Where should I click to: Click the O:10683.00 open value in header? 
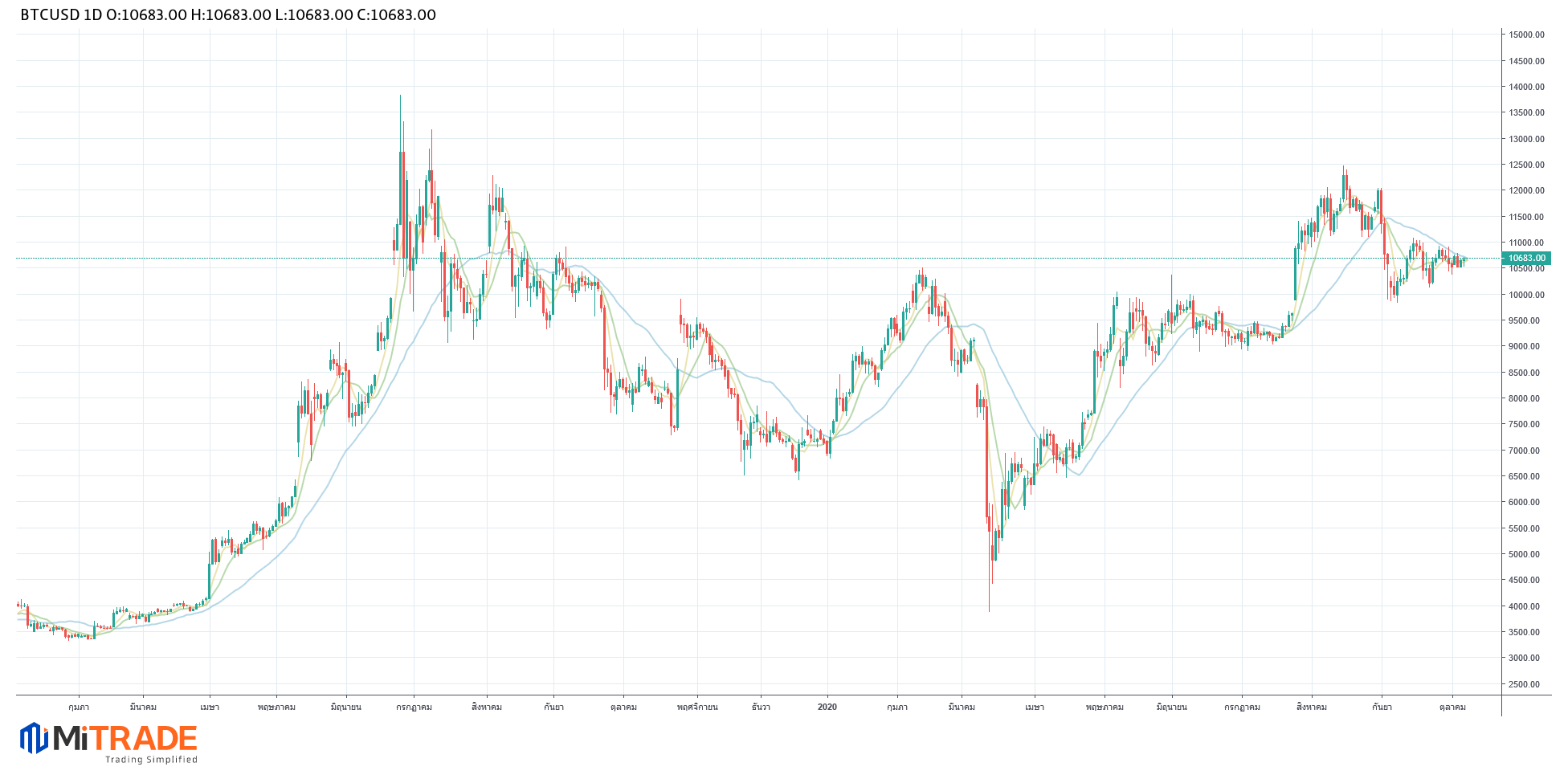point(147,15)
